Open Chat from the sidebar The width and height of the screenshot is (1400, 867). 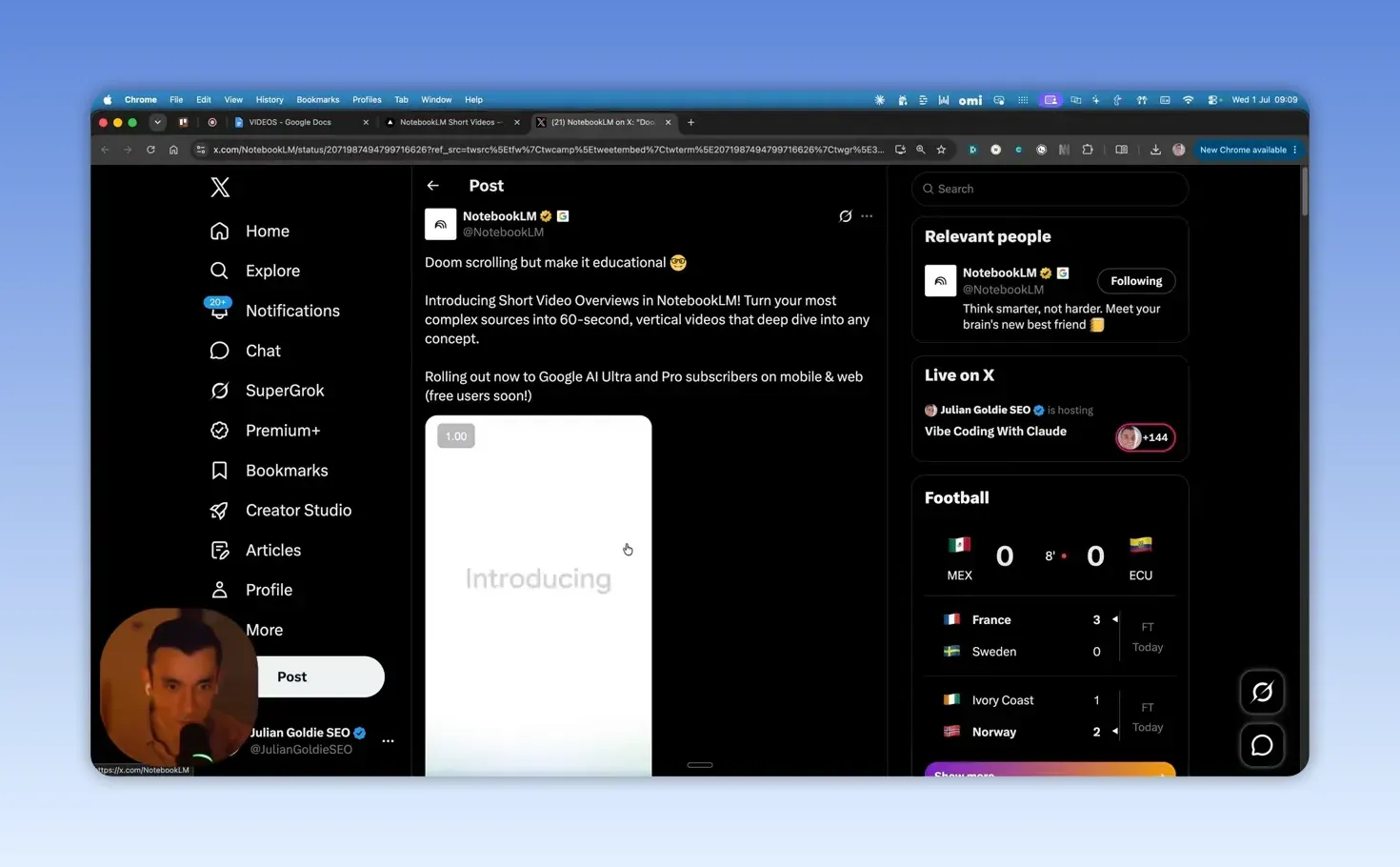pyautogui.click(x=245, y=351)
